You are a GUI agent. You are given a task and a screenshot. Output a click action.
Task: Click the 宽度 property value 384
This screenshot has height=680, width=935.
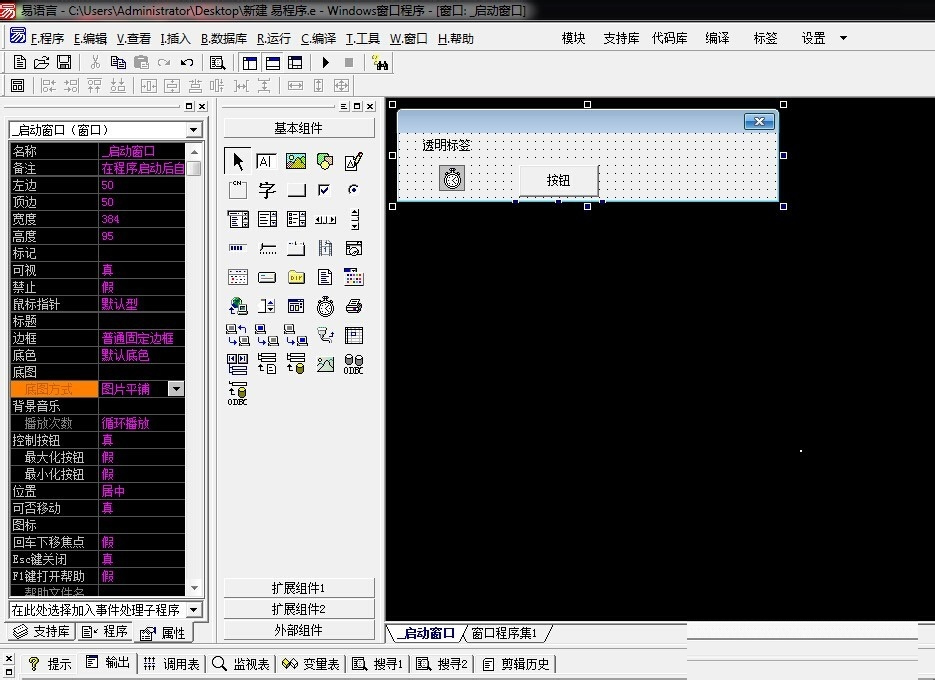[x=140, y=219]
